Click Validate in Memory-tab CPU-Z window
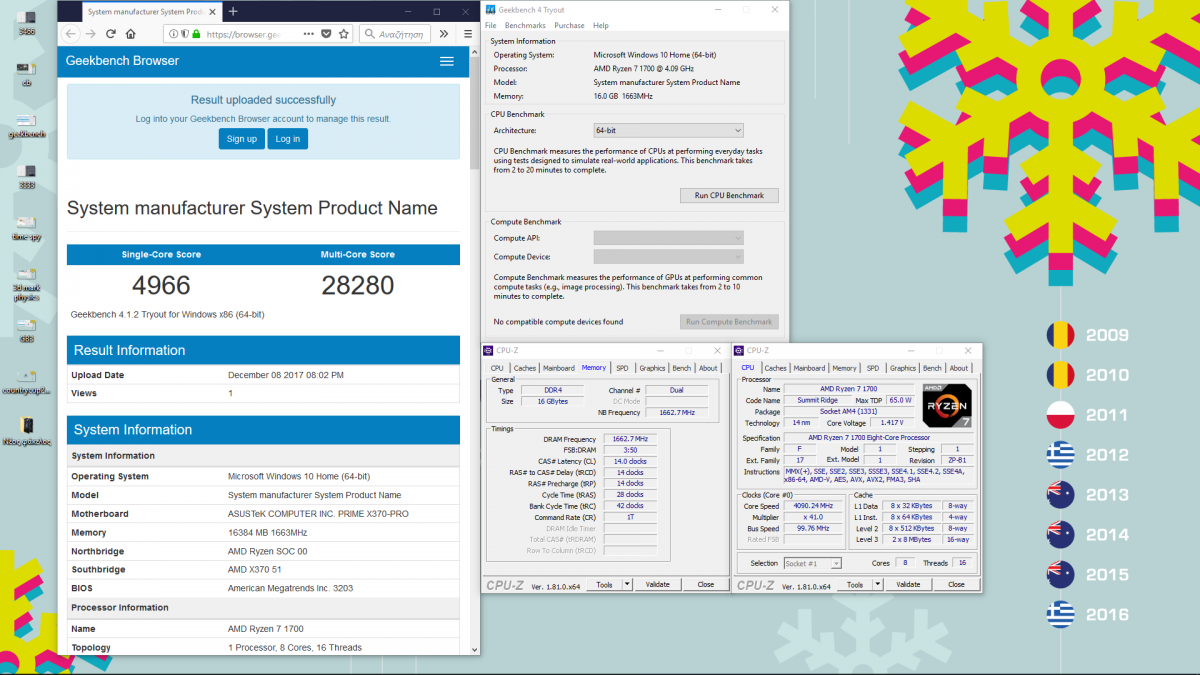 pos(657,584)
